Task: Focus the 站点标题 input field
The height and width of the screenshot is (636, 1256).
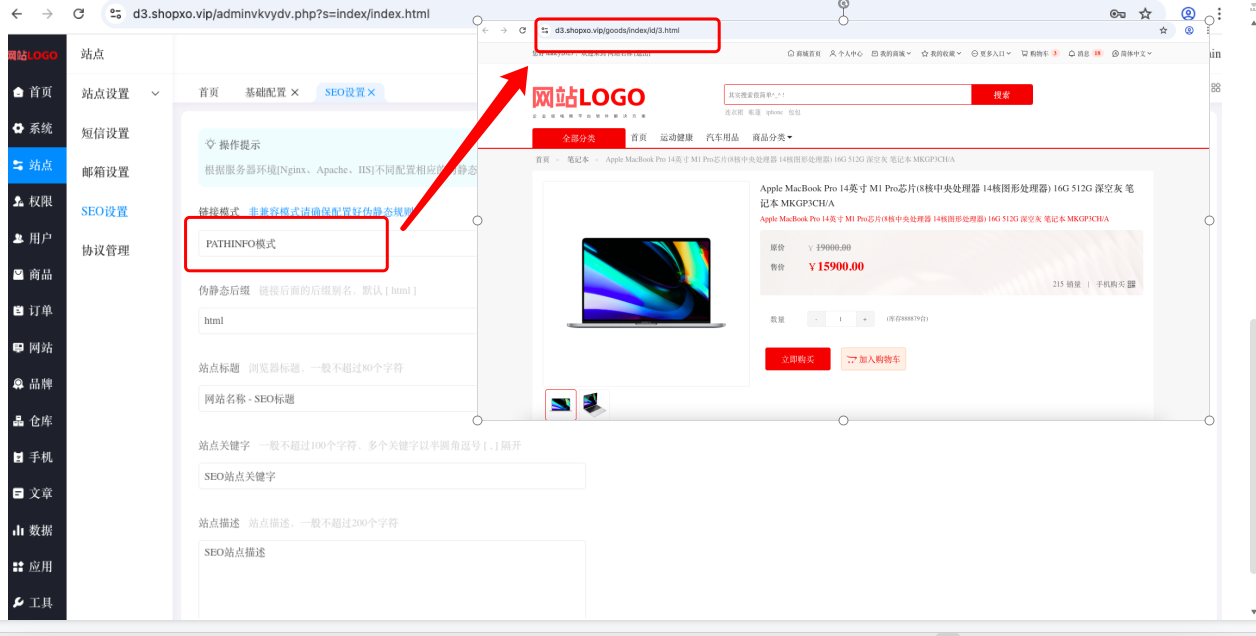Action: click(x=338, y=398)
